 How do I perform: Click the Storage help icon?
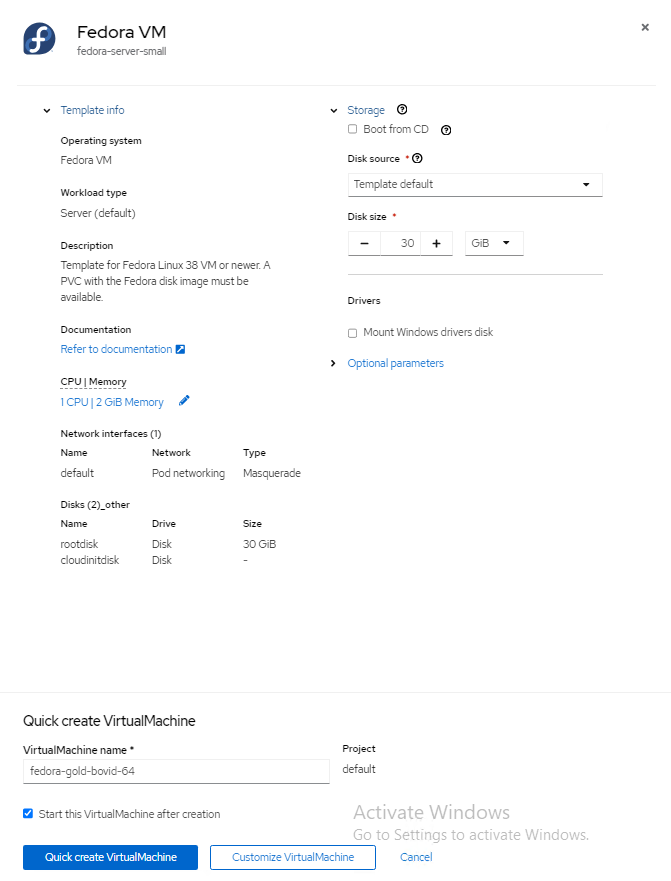click(x=402, y=110)
